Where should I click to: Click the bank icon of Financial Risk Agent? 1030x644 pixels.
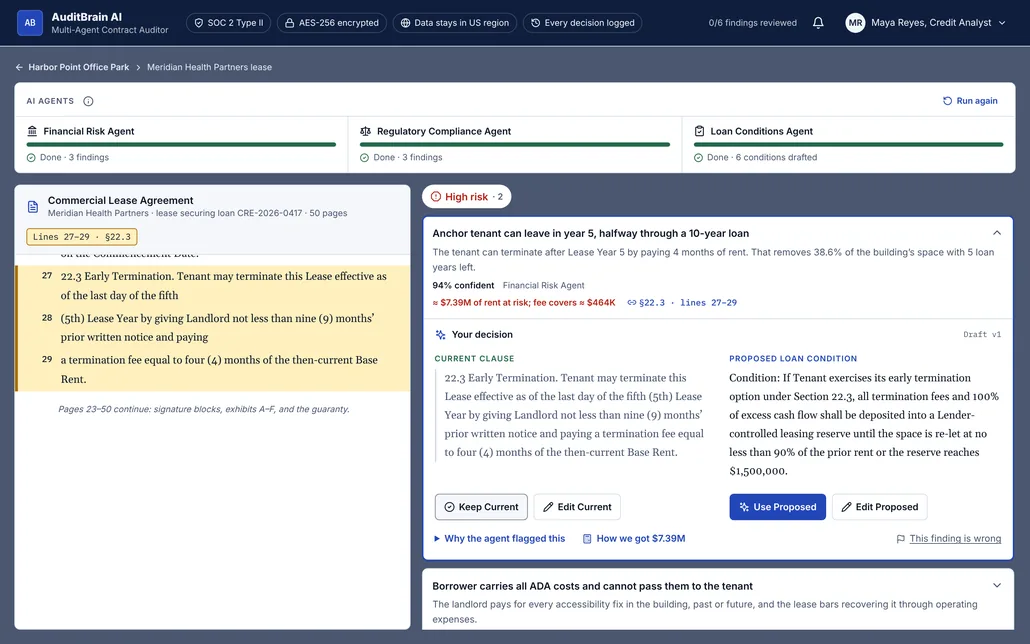pyautogui.click(x=32, y=131)
